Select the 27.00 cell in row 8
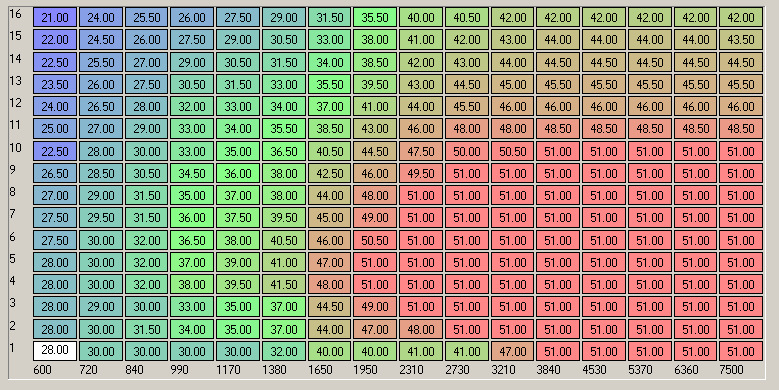The image size is (779, 390). tap(55, 195)
